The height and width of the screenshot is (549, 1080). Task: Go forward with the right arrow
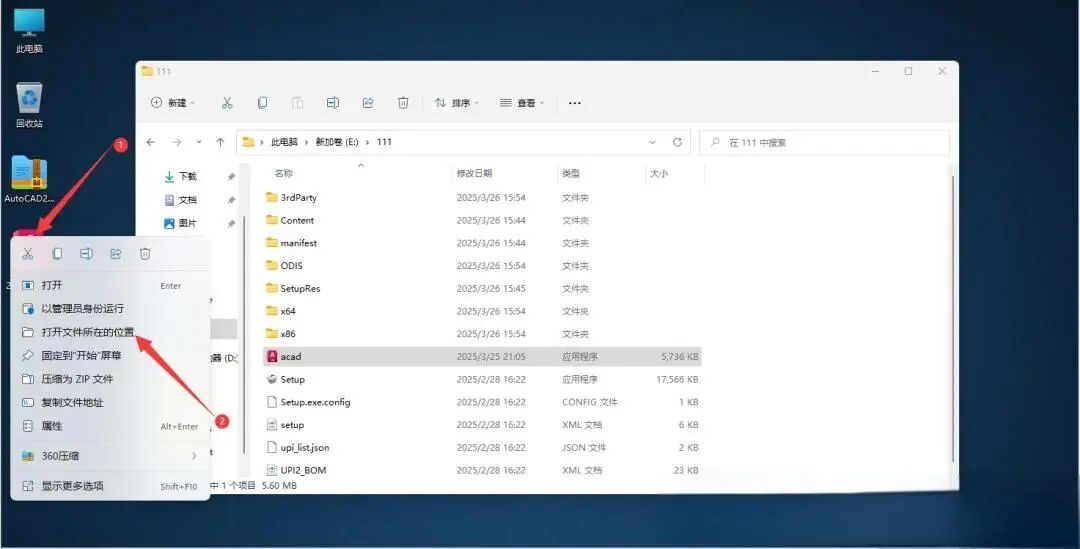click(x=177, y=142)
